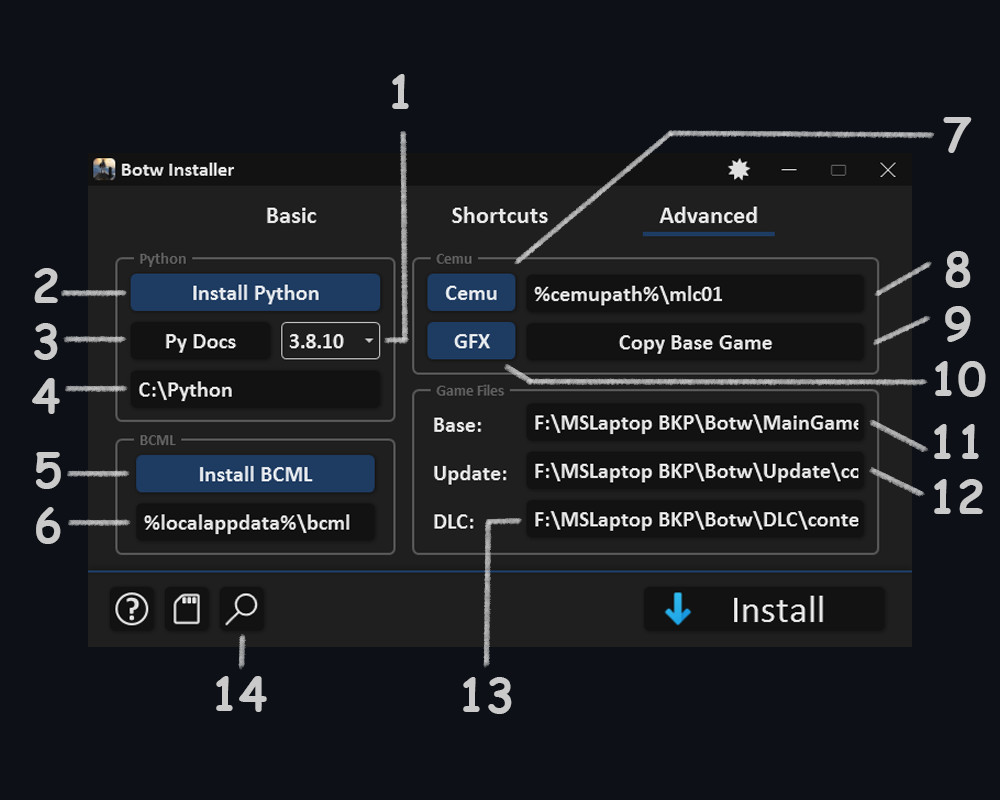Click the changelog card icon at bottom left

click(x=186, y=609)
